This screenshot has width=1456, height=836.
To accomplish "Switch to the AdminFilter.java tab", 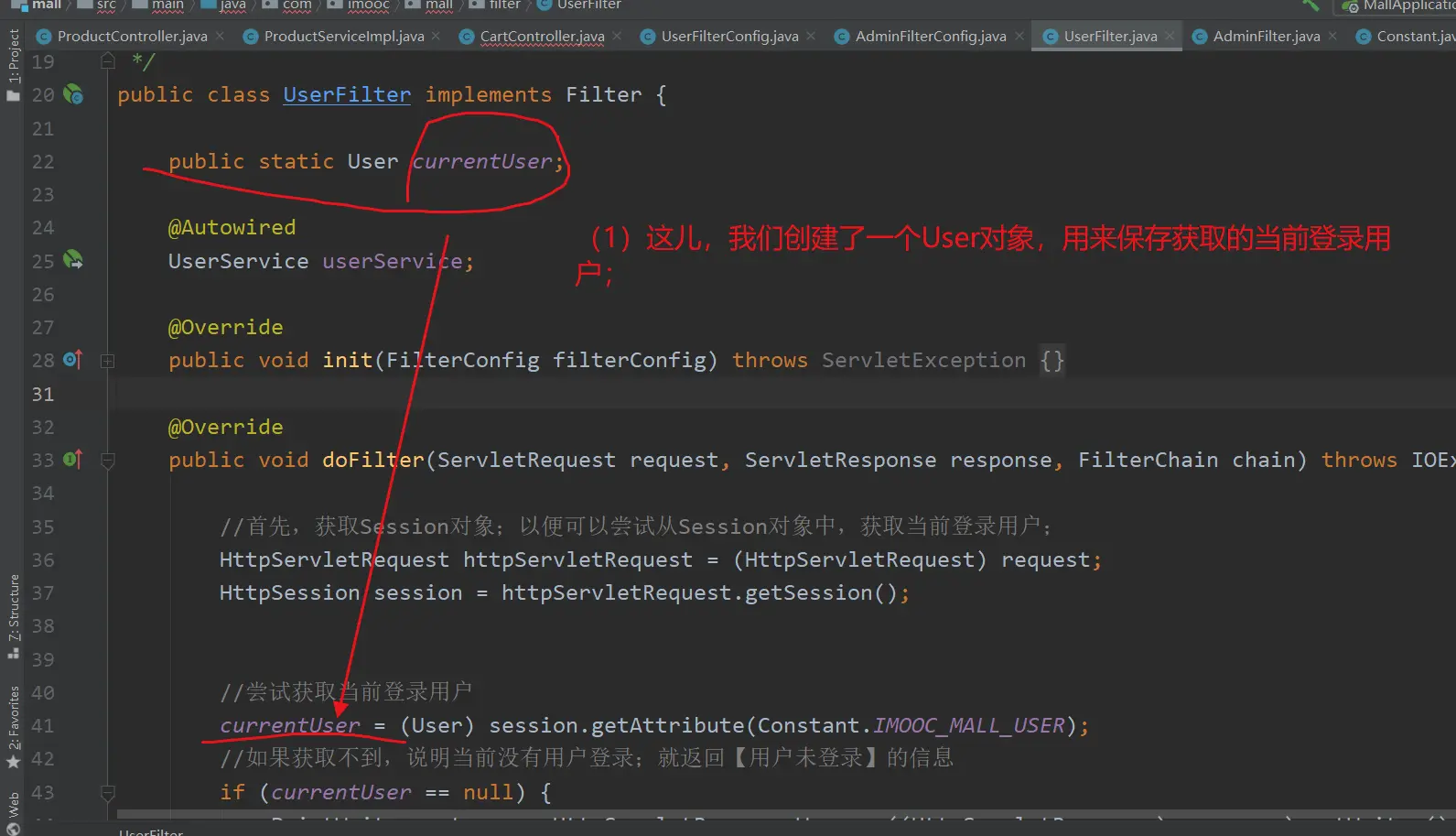I will tap(1265, 37).
